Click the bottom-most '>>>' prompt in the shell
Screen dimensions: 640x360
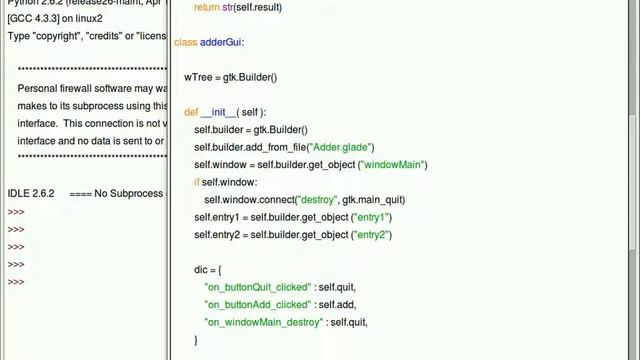[16, 282]
